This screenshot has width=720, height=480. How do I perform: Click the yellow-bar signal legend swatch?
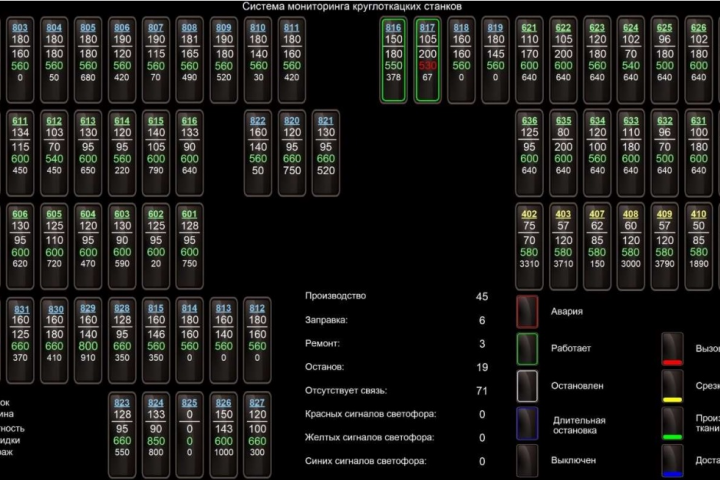coord(672,386)
